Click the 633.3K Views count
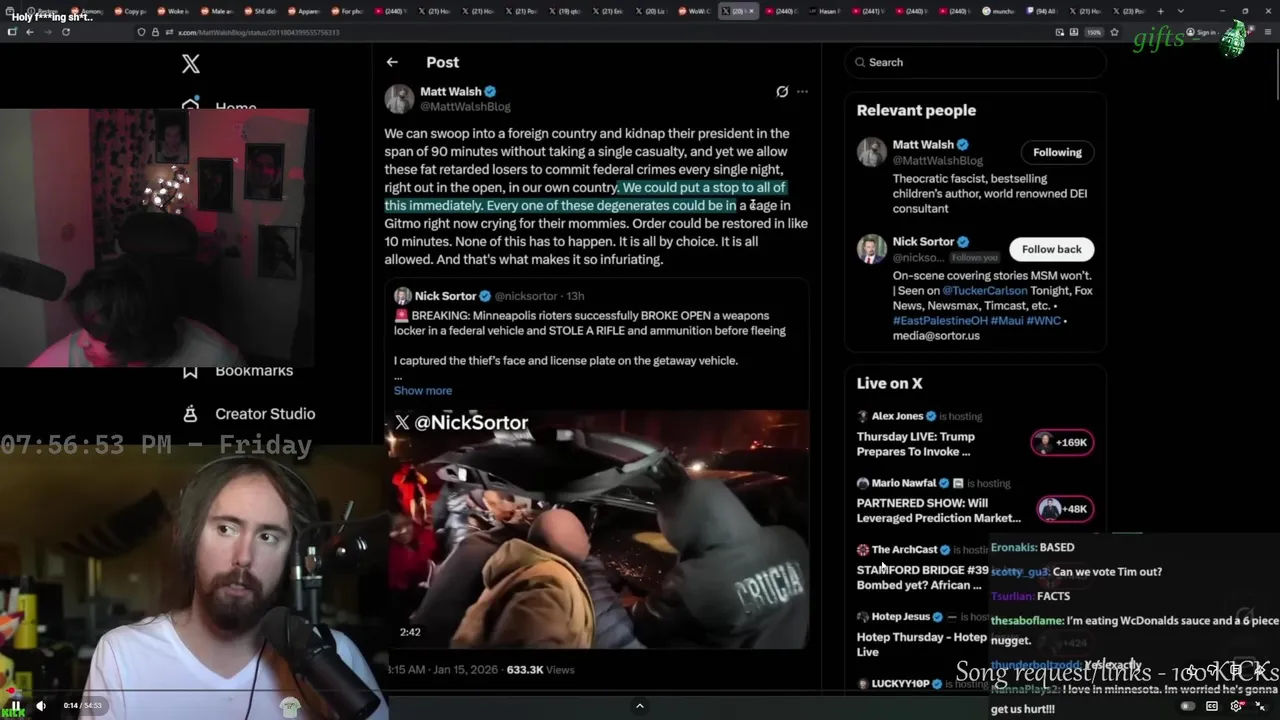1280x720 pixels. [x=540, y=670]
